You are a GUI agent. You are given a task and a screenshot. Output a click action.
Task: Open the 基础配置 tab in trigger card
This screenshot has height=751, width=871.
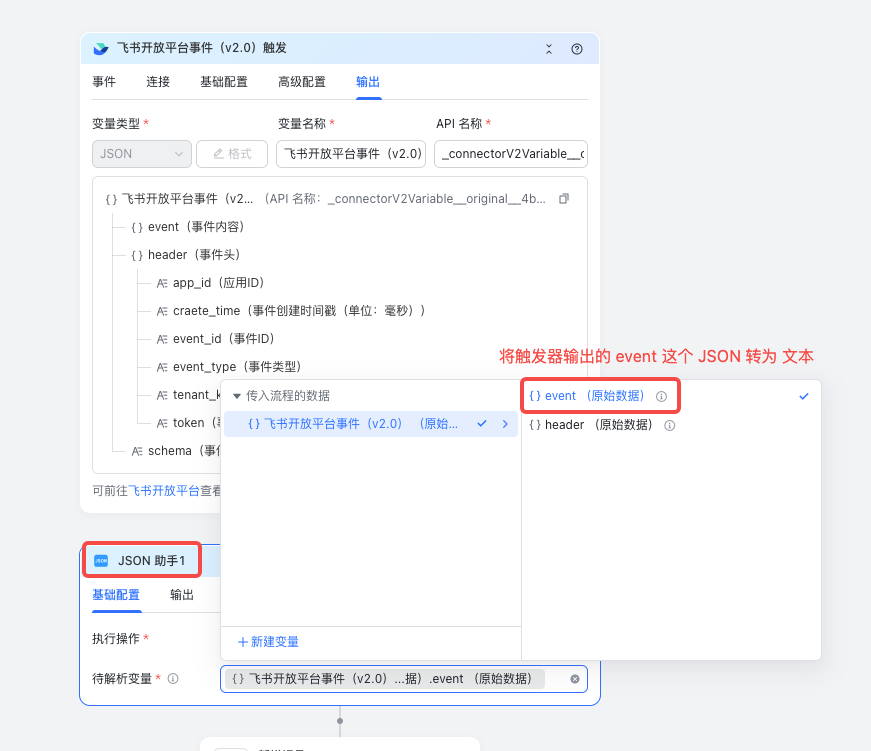224,82
